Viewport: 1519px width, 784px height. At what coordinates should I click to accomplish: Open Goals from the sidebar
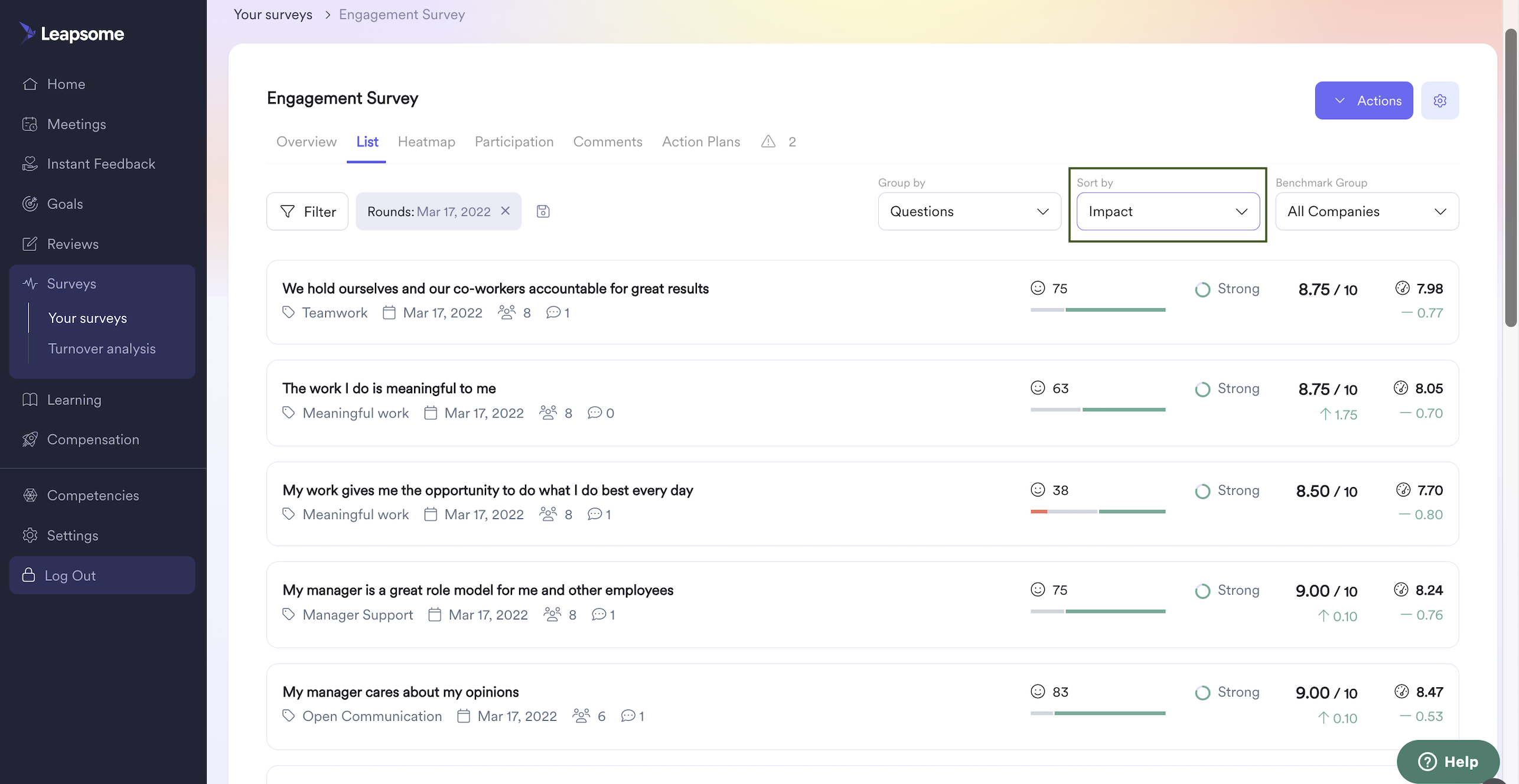[65, 204]
